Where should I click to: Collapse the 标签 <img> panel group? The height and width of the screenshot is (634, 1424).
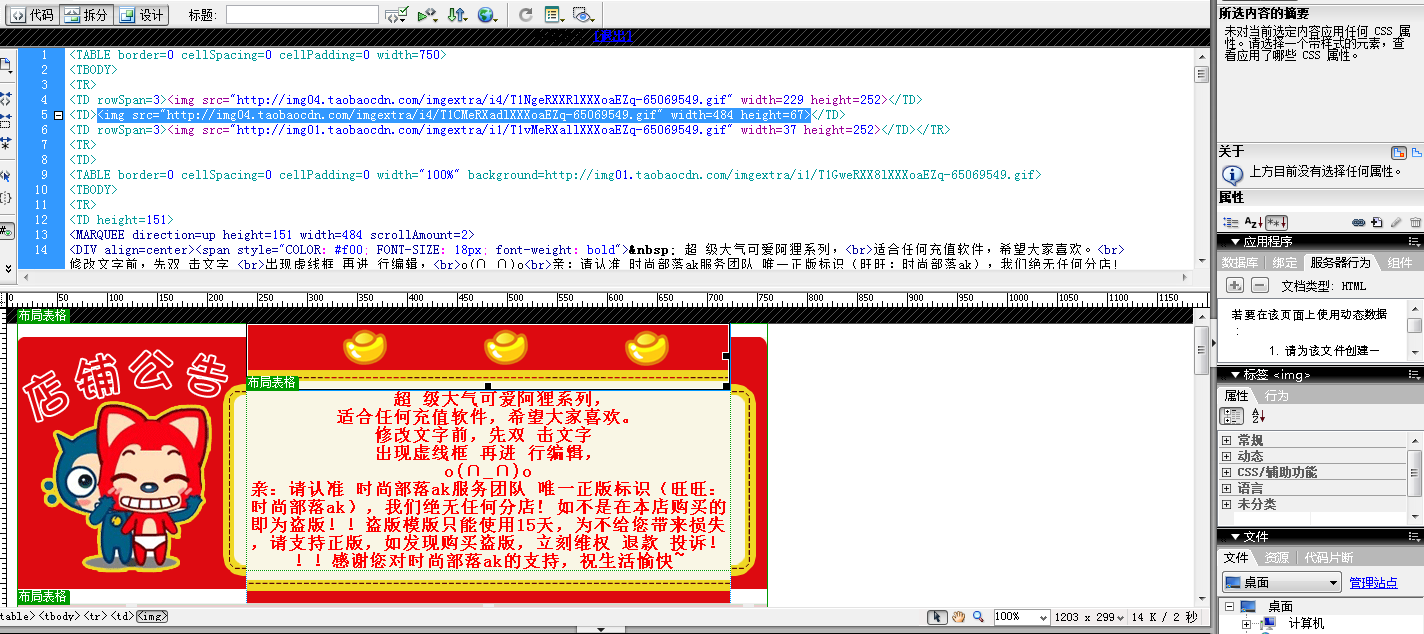[1235, 375]
